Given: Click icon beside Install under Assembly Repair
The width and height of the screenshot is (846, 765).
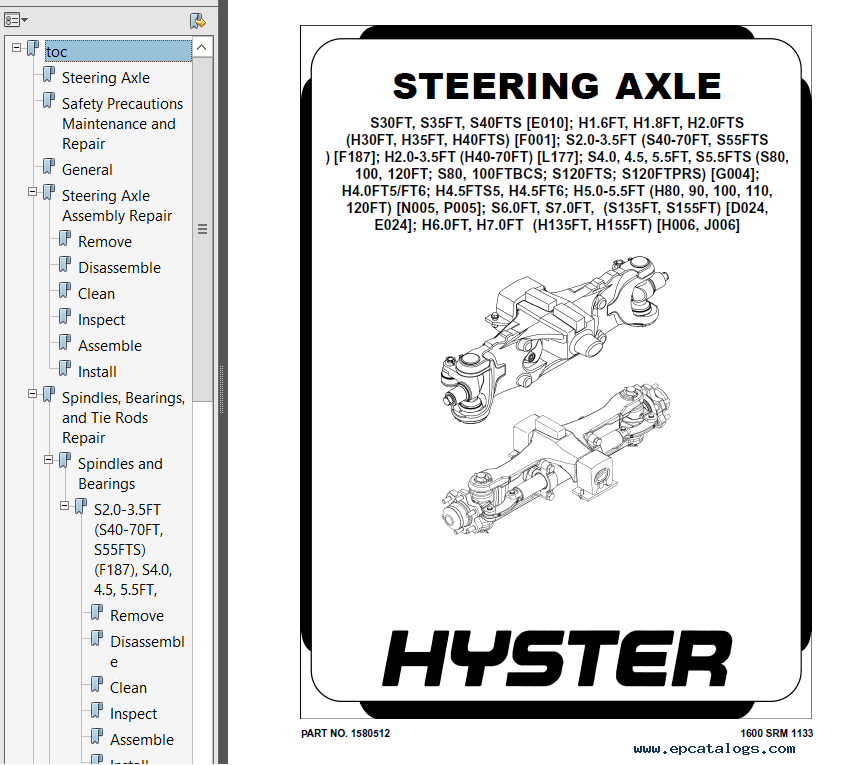Looking at the screenshot, I should pos(65,368).
